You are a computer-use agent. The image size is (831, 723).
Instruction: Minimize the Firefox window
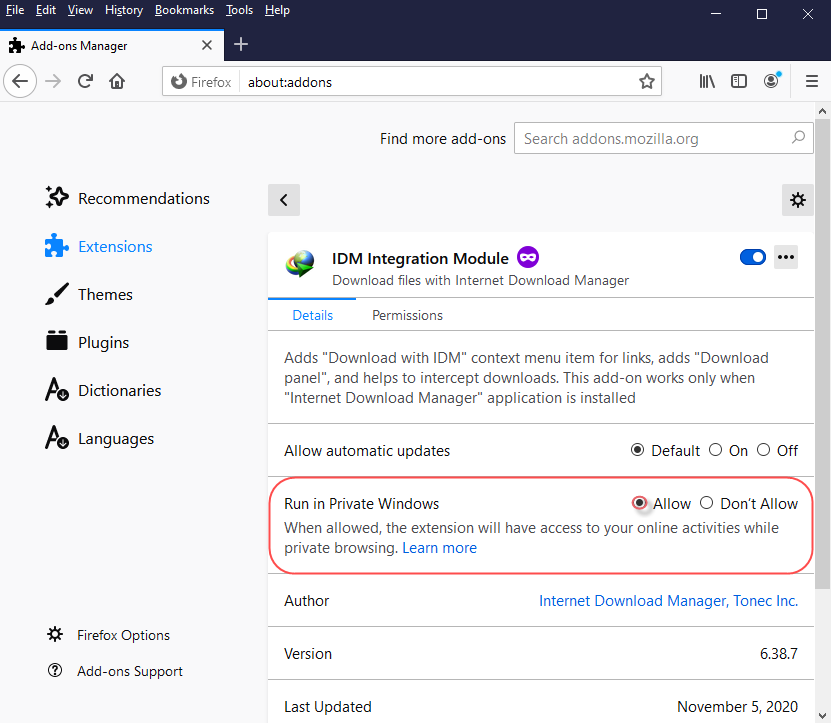(x=716, y=14)
